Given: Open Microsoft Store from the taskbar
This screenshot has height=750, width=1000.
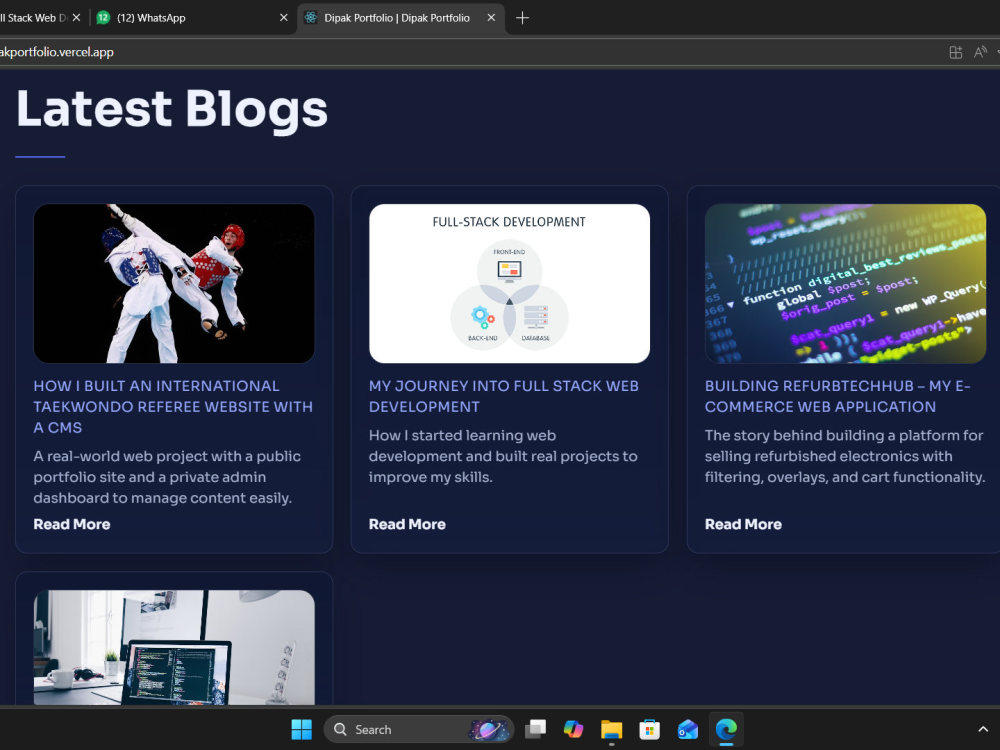Looking at the screenshot, I should point(649,729).
